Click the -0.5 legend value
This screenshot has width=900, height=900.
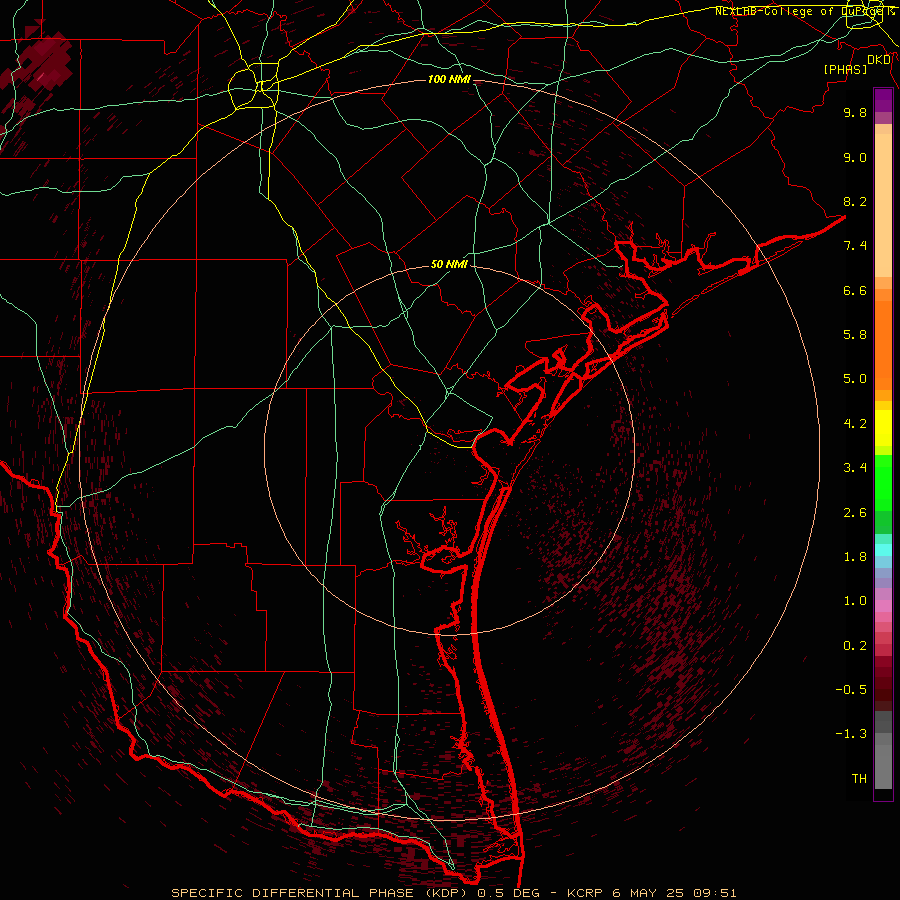(851, 690)
